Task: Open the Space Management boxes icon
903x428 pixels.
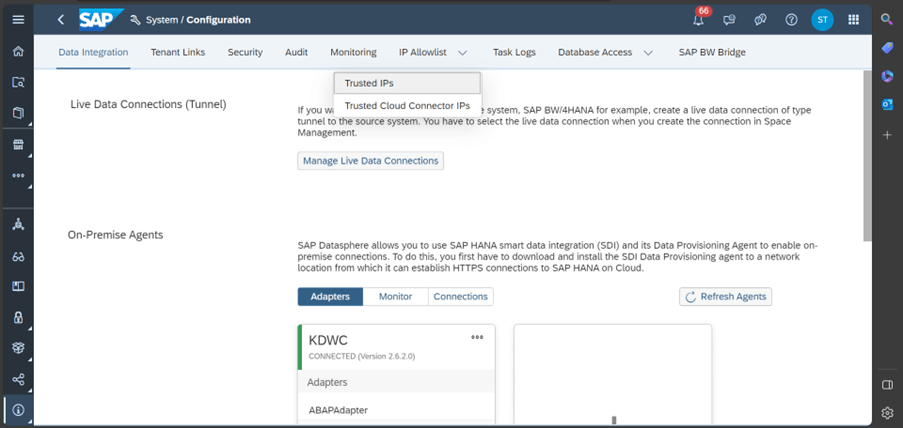Action: coord(18,348)
